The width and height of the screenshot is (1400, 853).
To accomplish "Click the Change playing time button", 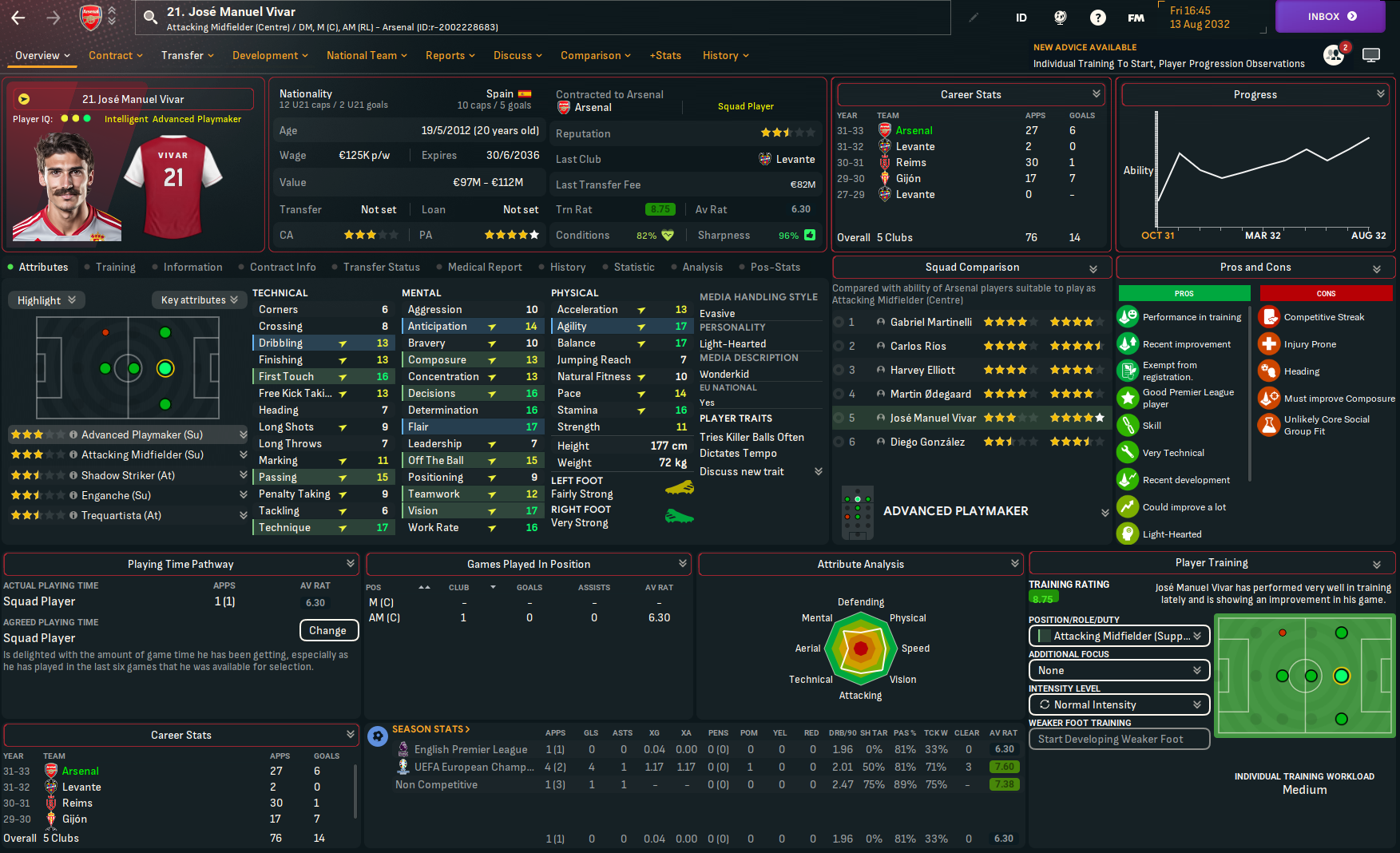I will (x=328, y=630).
